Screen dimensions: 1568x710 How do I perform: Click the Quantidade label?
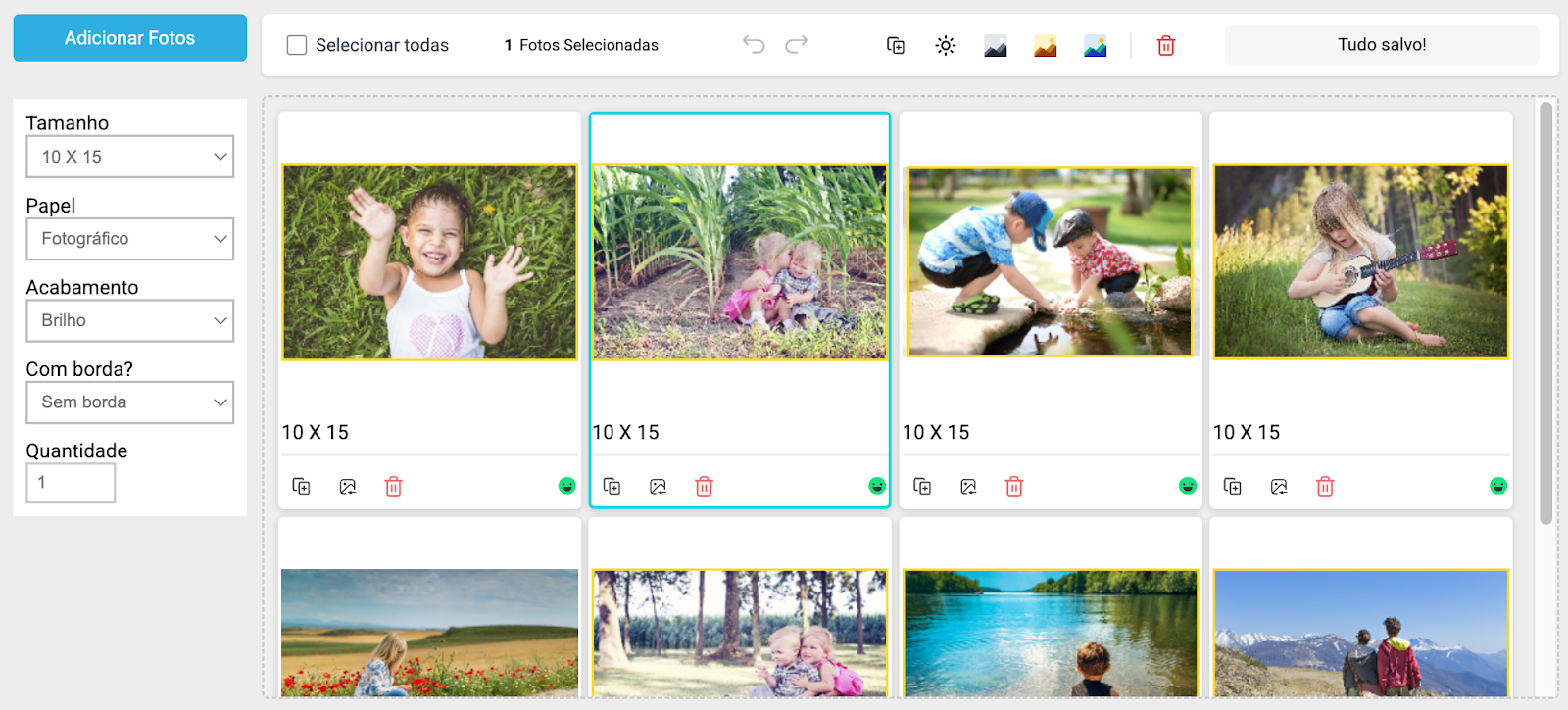tap(77, 450)
